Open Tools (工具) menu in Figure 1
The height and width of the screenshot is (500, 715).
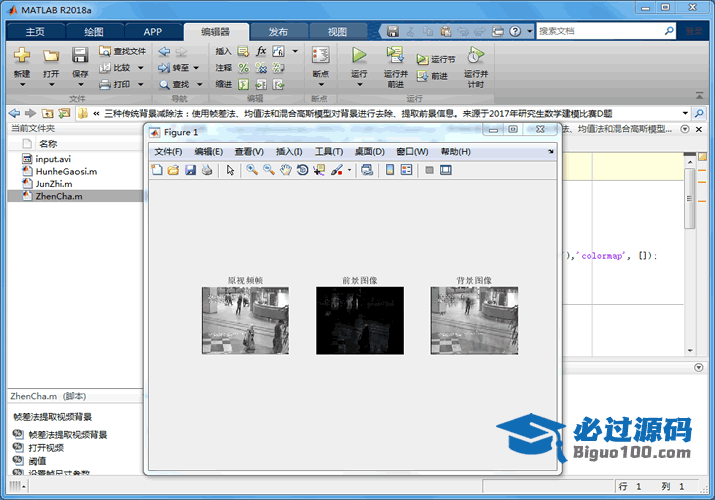tap(329, 152)
